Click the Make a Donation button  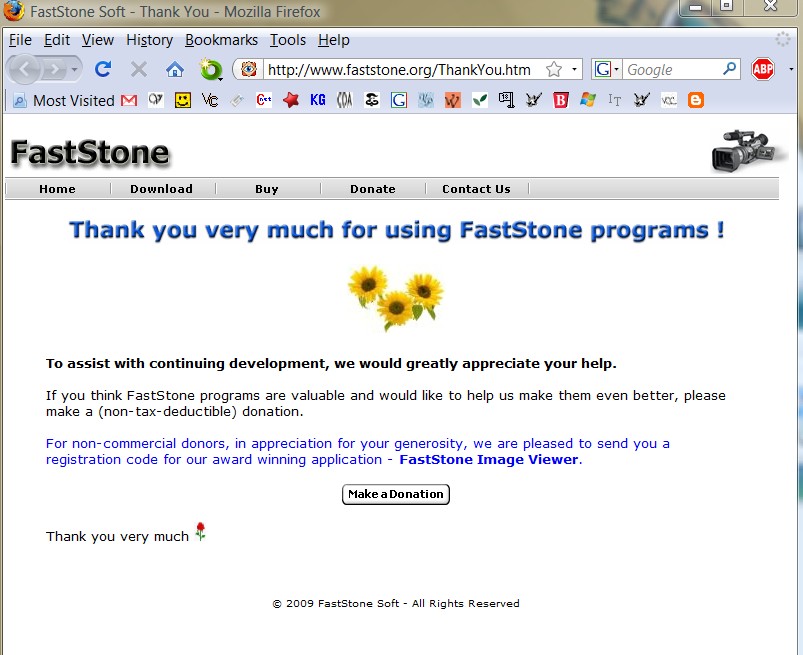click(396, 494)
